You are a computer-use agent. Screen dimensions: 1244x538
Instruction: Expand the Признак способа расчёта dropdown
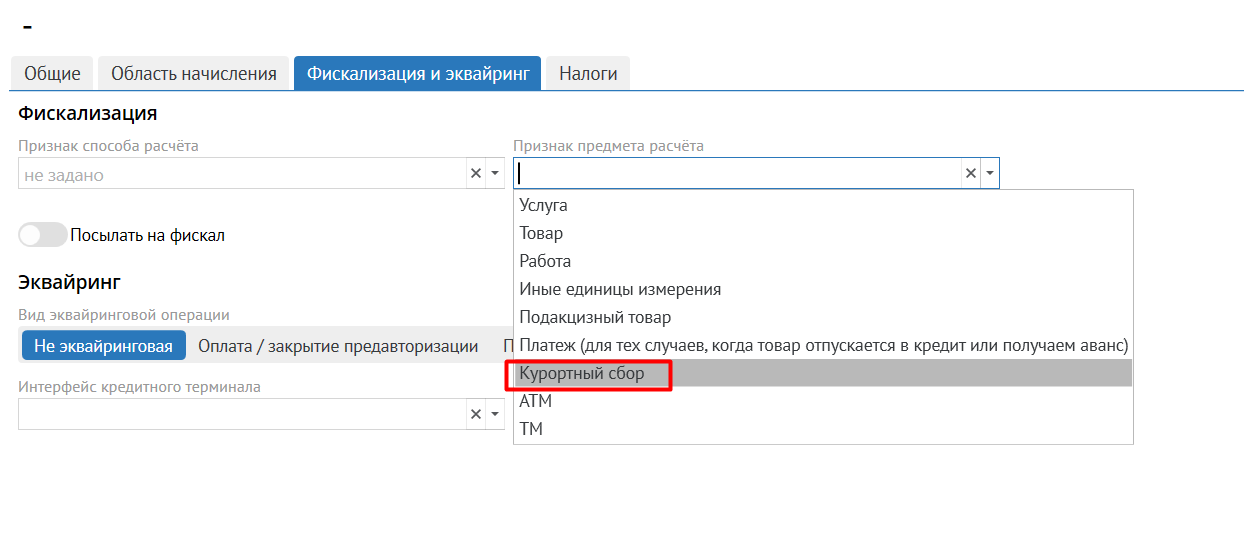click(x=495, y=174)
